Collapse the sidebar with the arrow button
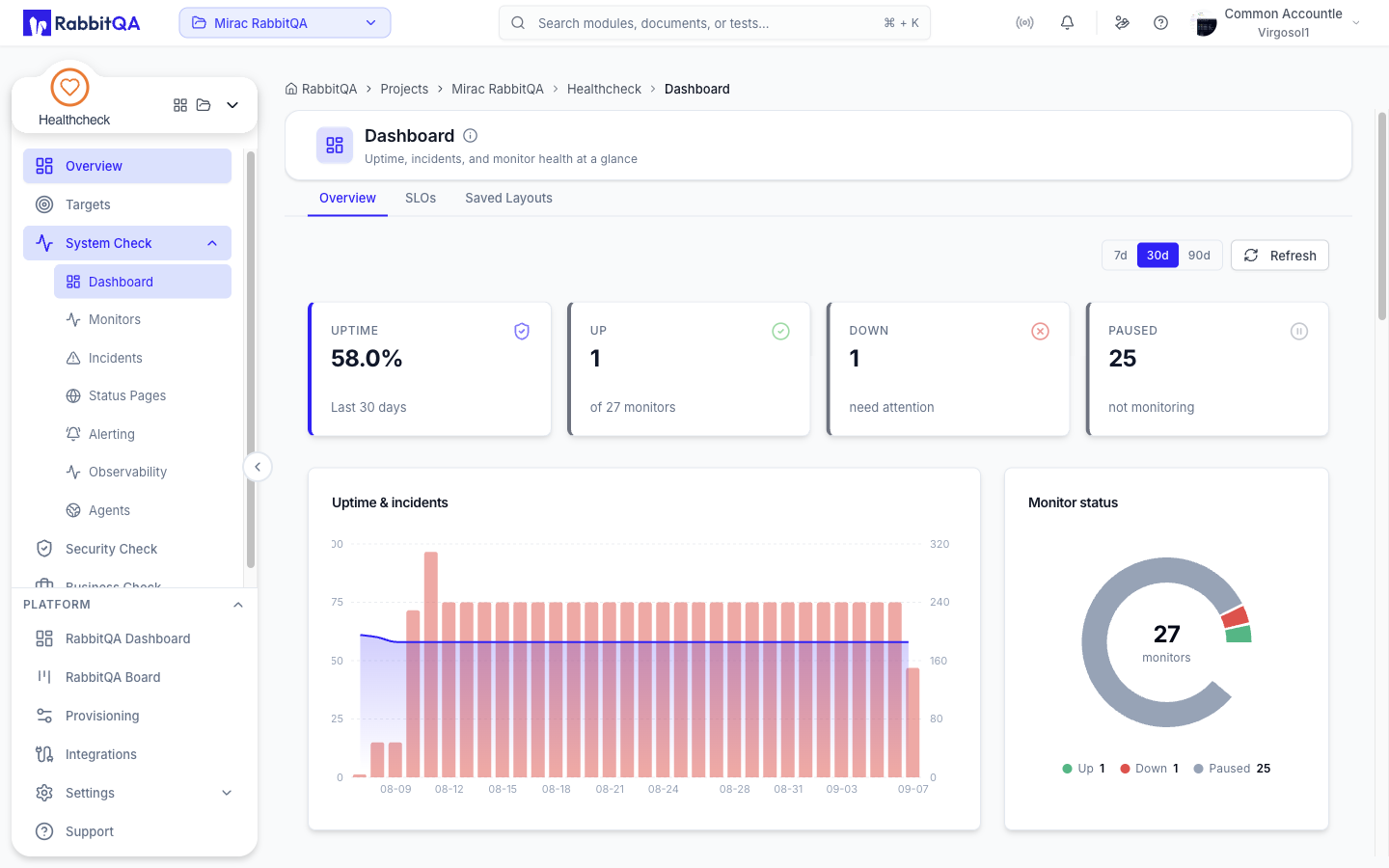 click(x=258, y=467)
